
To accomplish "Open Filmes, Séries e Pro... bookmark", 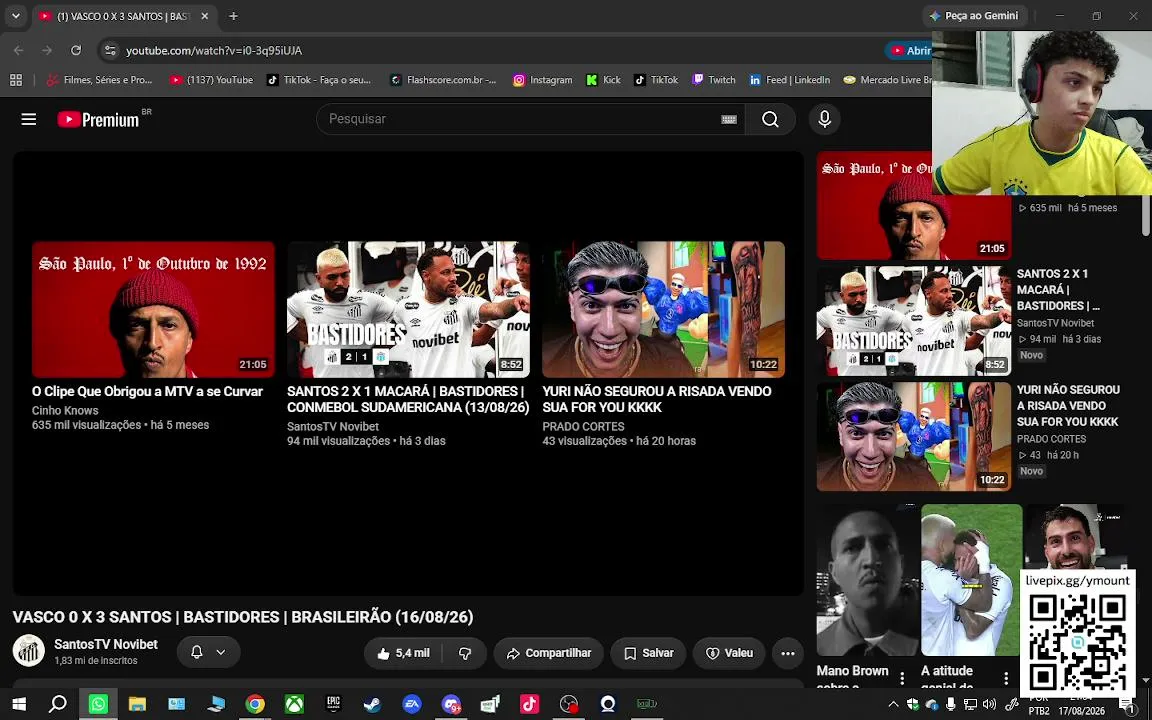I will [99, 80].
